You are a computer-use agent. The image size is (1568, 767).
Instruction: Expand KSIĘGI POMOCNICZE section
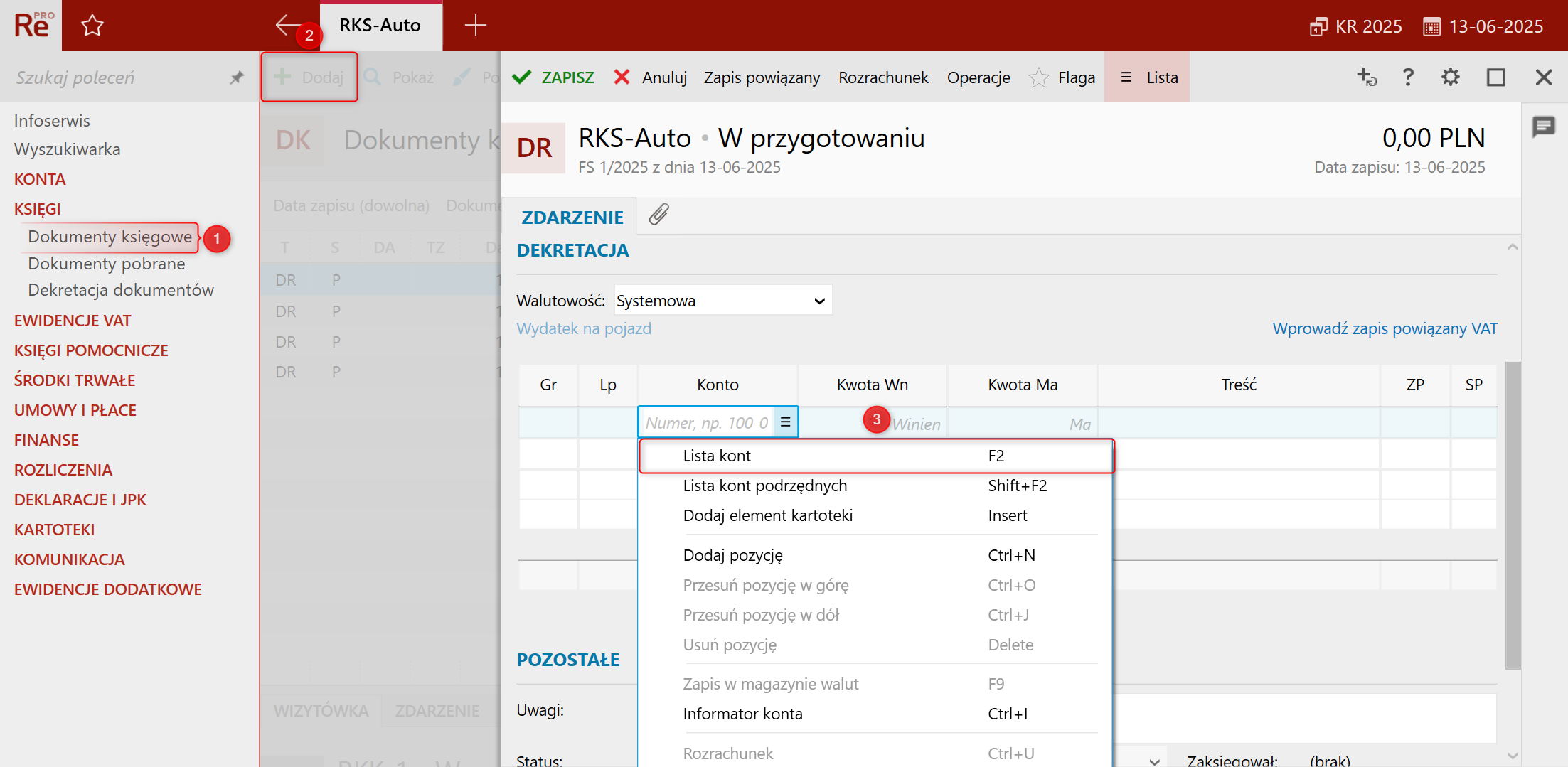click(91, 350)
